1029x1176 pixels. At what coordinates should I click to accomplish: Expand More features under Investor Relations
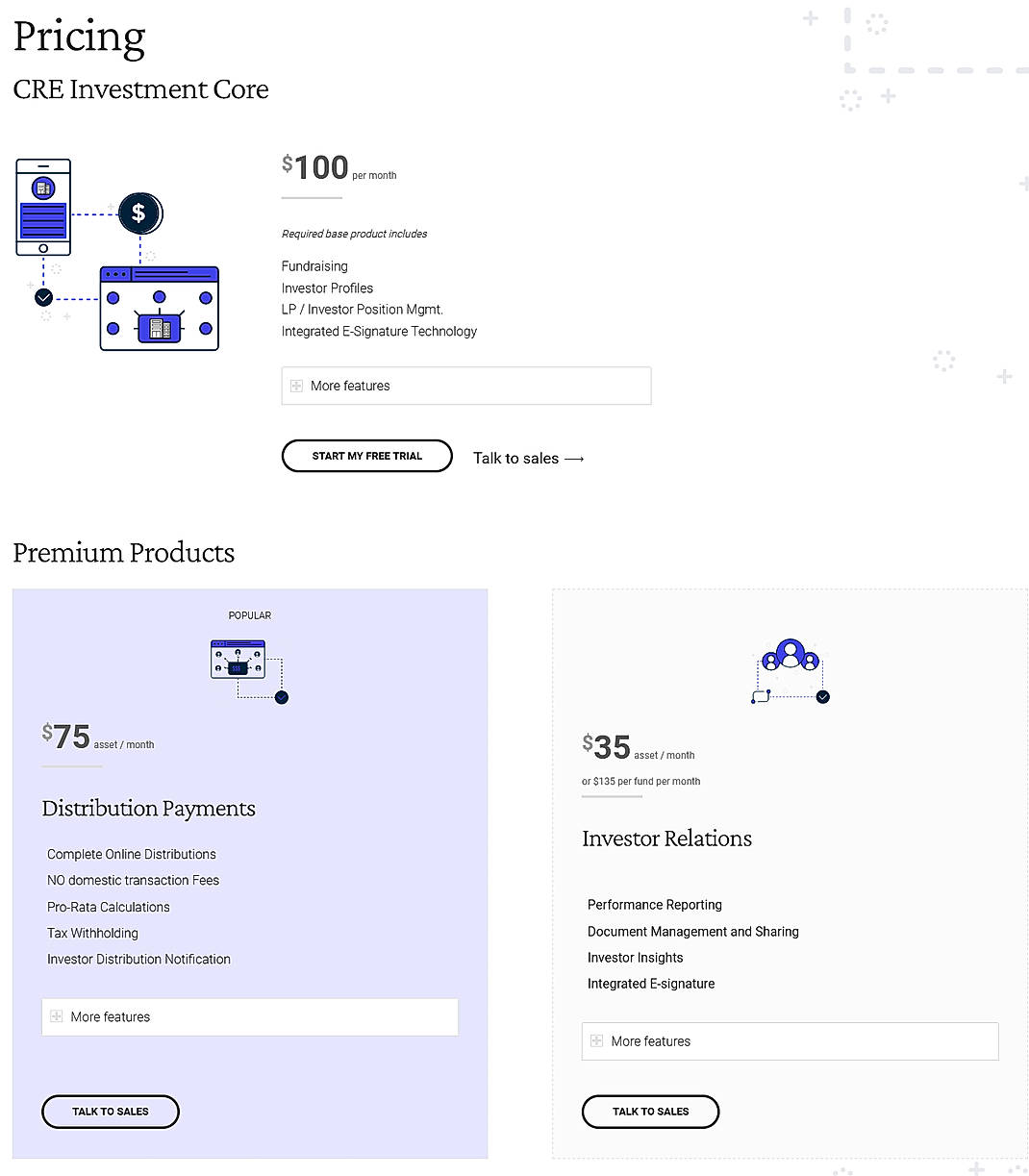point(790,1040)
